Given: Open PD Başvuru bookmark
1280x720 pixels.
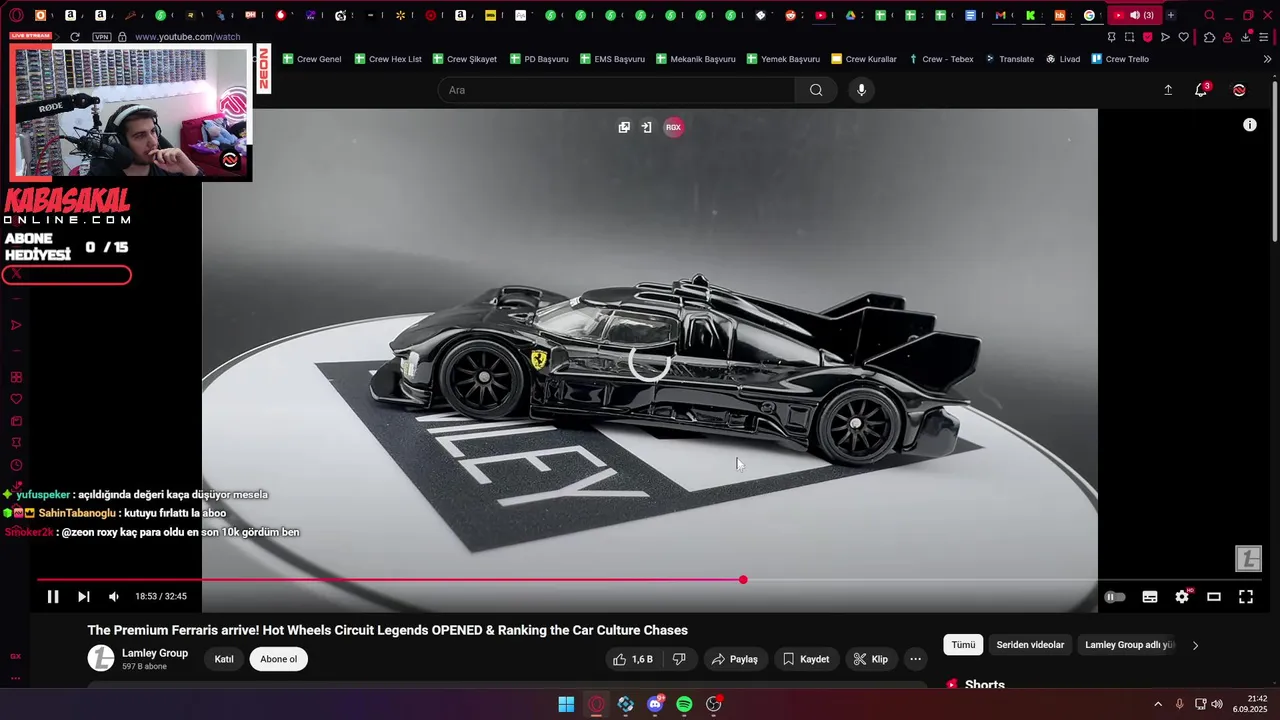Looking at the screenshot, I should click(x=539, y=59).
